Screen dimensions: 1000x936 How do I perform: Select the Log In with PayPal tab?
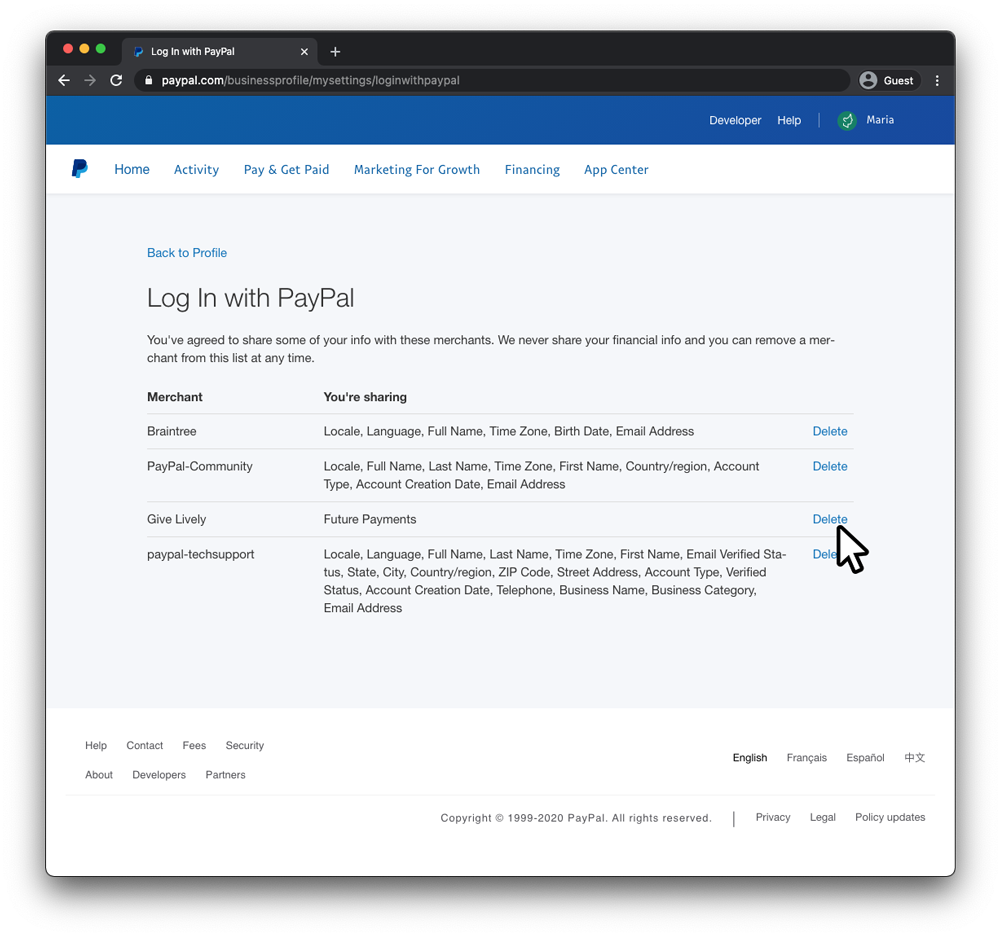point(217,52)
